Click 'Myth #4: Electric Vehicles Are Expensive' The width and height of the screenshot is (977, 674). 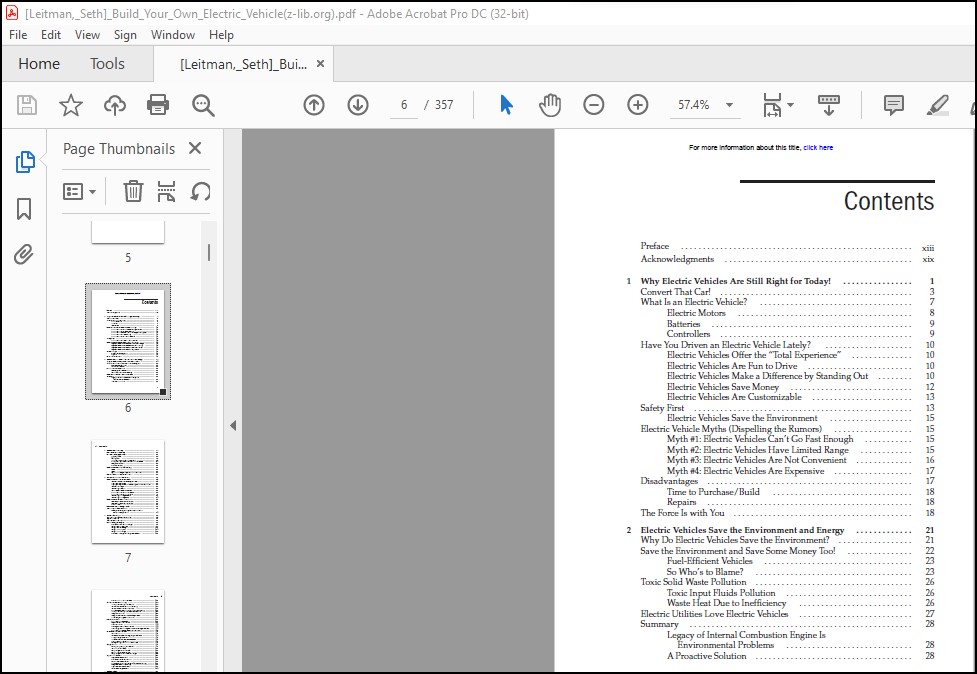[x=745, y=471]
